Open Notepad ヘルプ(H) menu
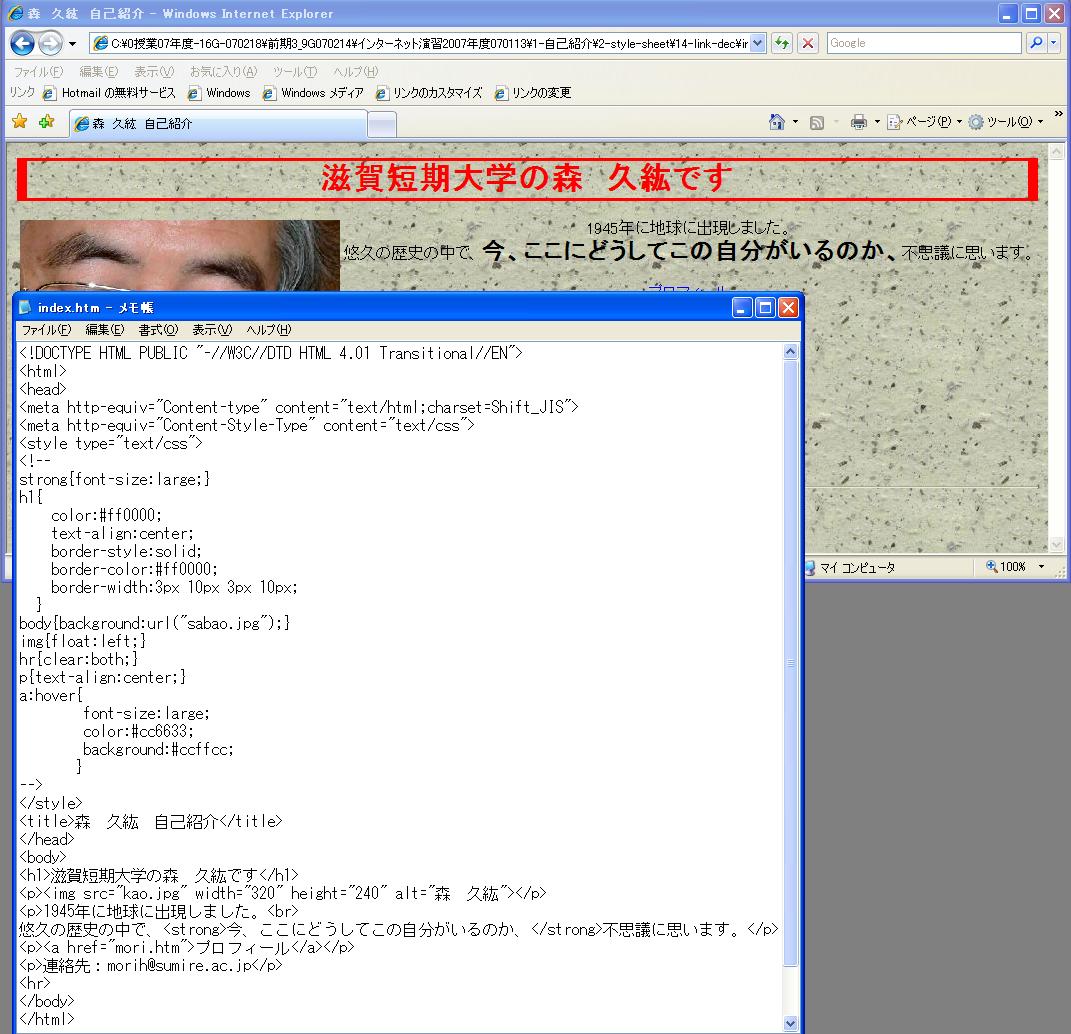 click(269, 330)
